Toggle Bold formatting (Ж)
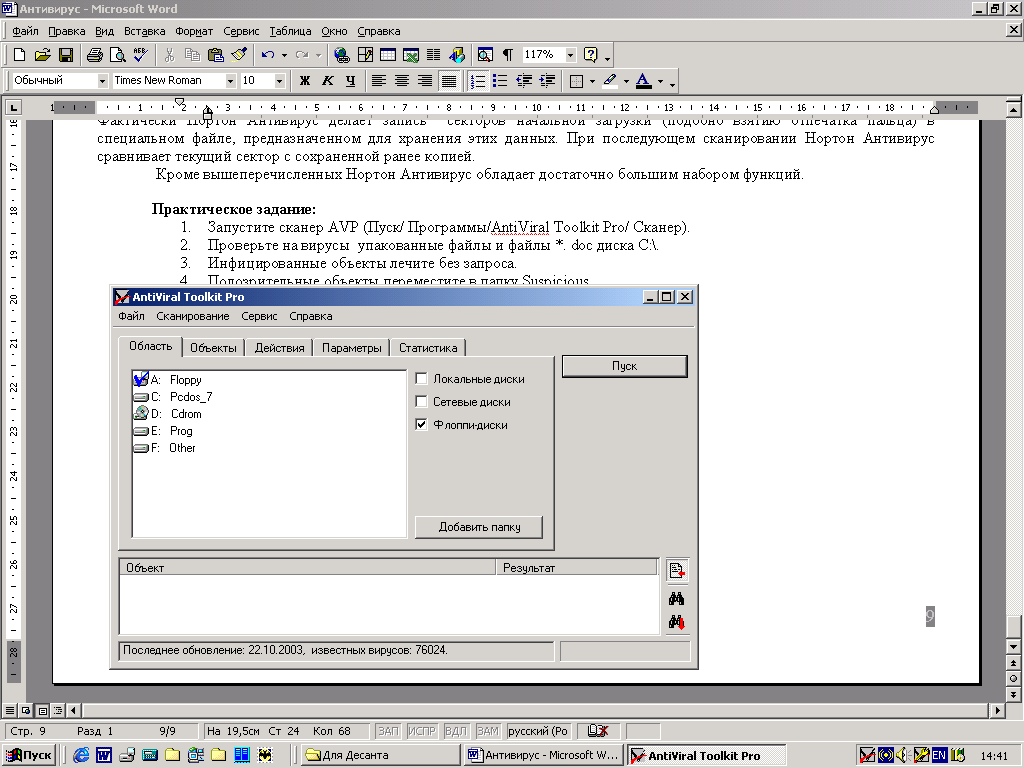This screenshot has width=1024, height=768. [x=304, y=80]
